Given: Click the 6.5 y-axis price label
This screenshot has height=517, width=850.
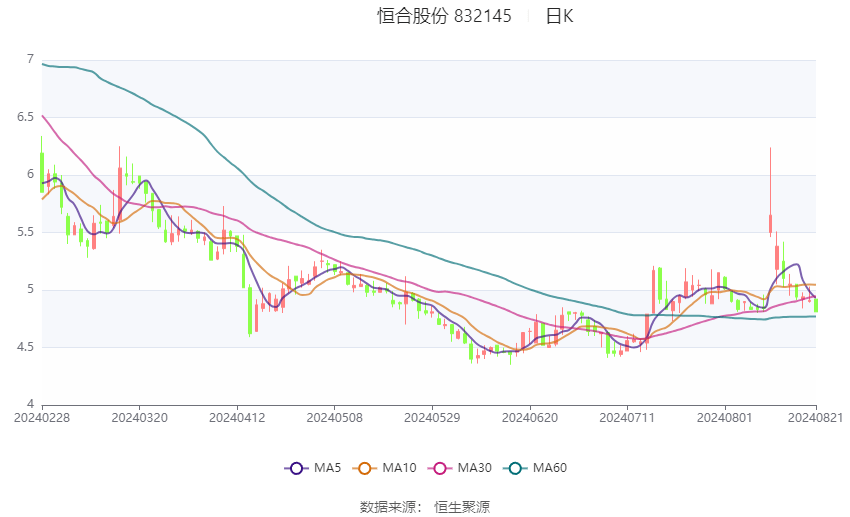Looking at the screenshot, I should pos(25,117).
